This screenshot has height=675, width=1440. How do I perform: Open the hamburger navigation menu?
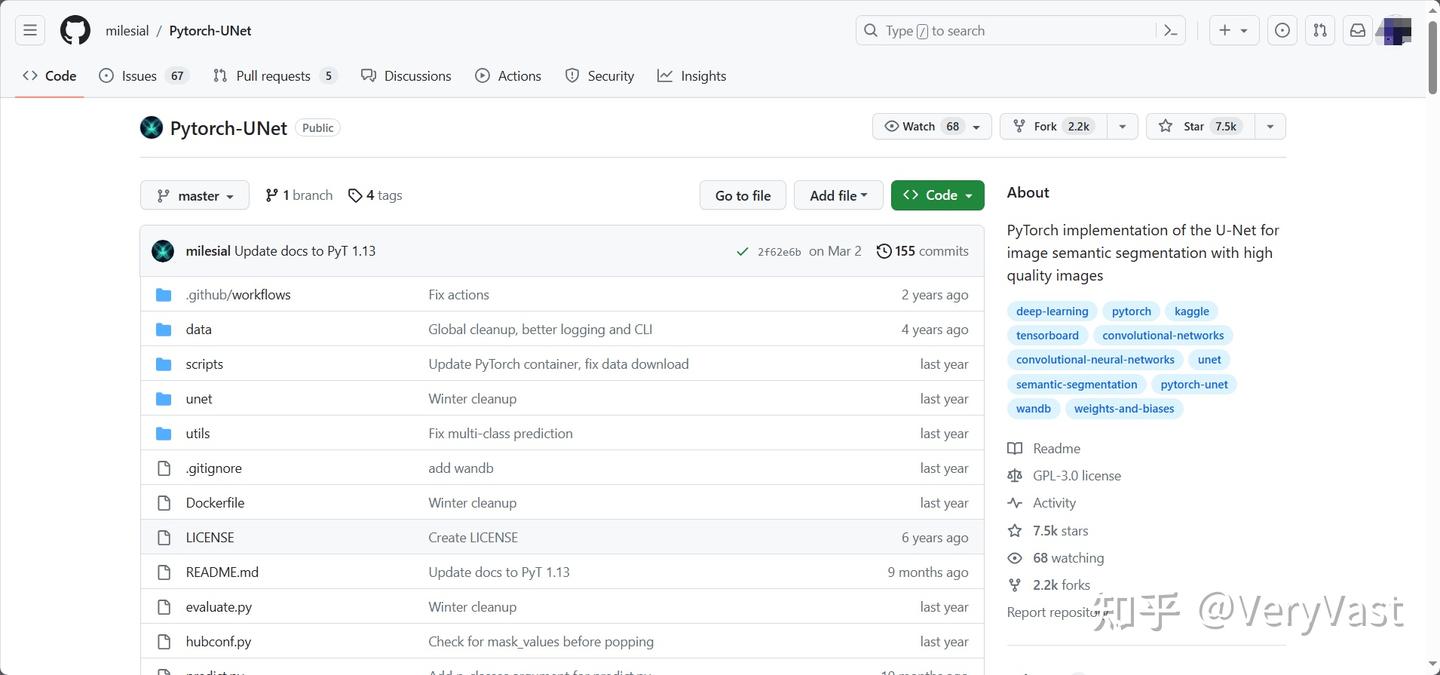click(30, 31)
